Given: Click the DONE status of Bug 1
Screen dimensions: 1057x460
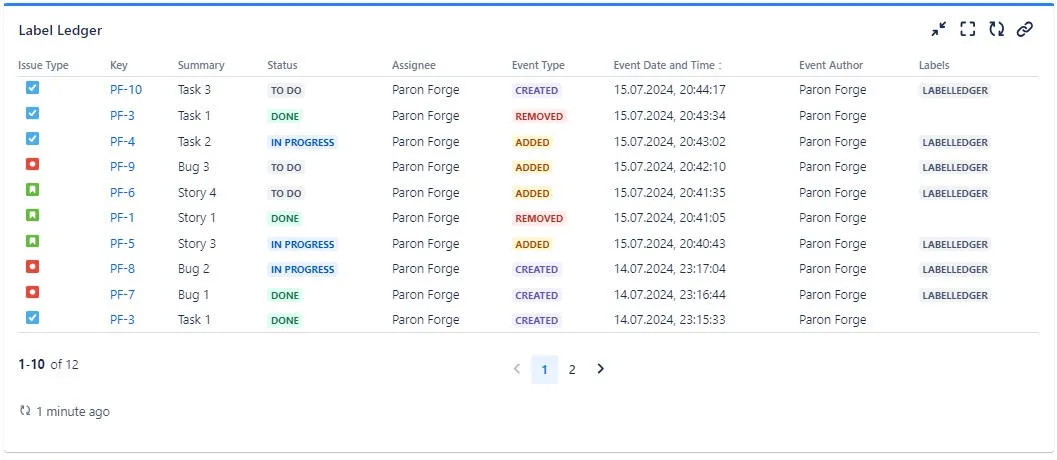Looking at the screenshot, I should [x=285, y=295].
